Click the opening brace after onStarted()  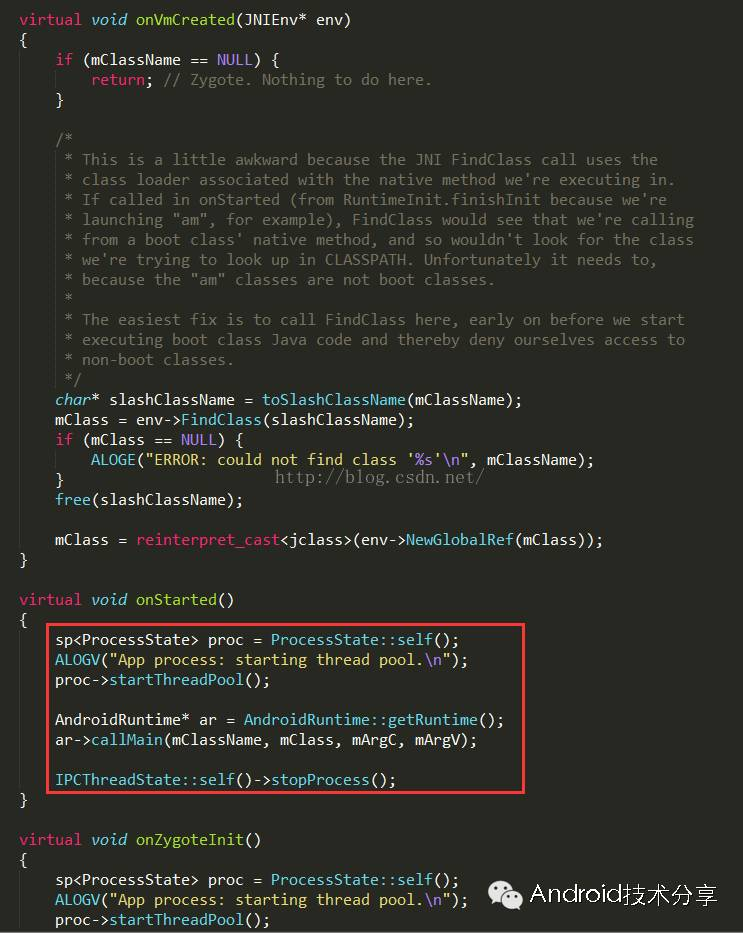pyautogui.click(x=23, y=620)
